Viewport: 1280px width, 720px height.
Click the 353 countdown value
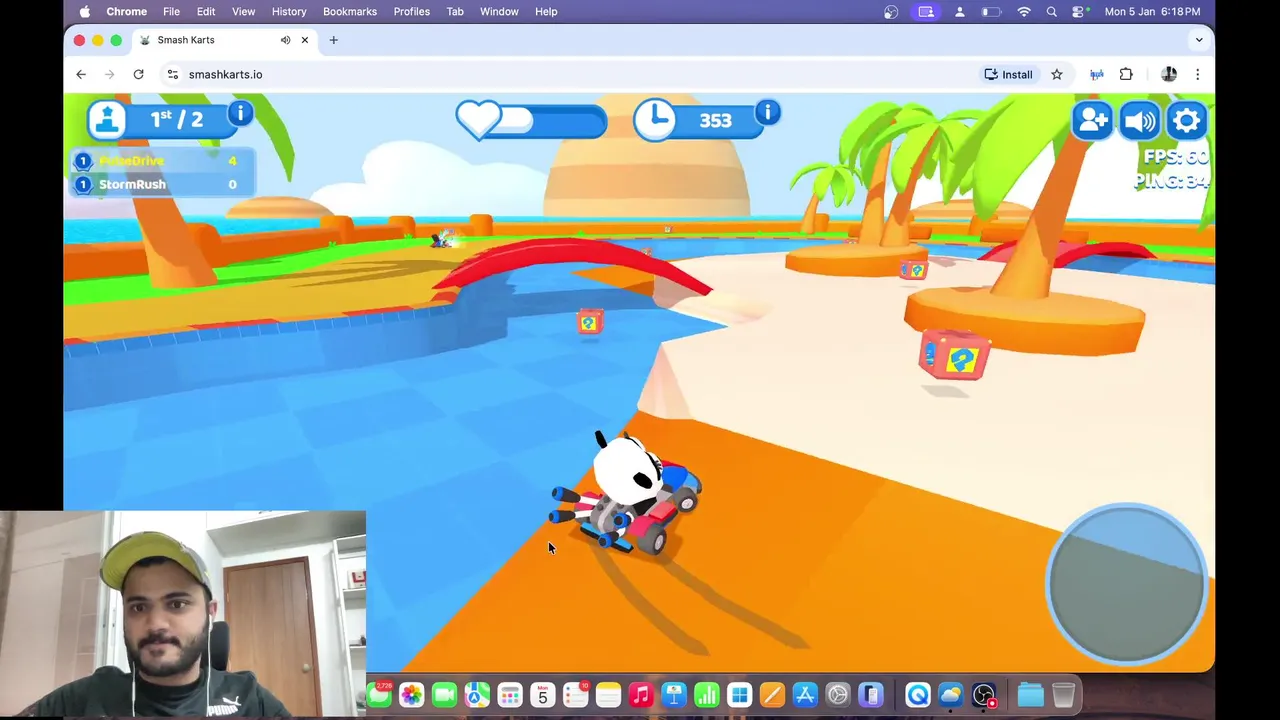715,121
